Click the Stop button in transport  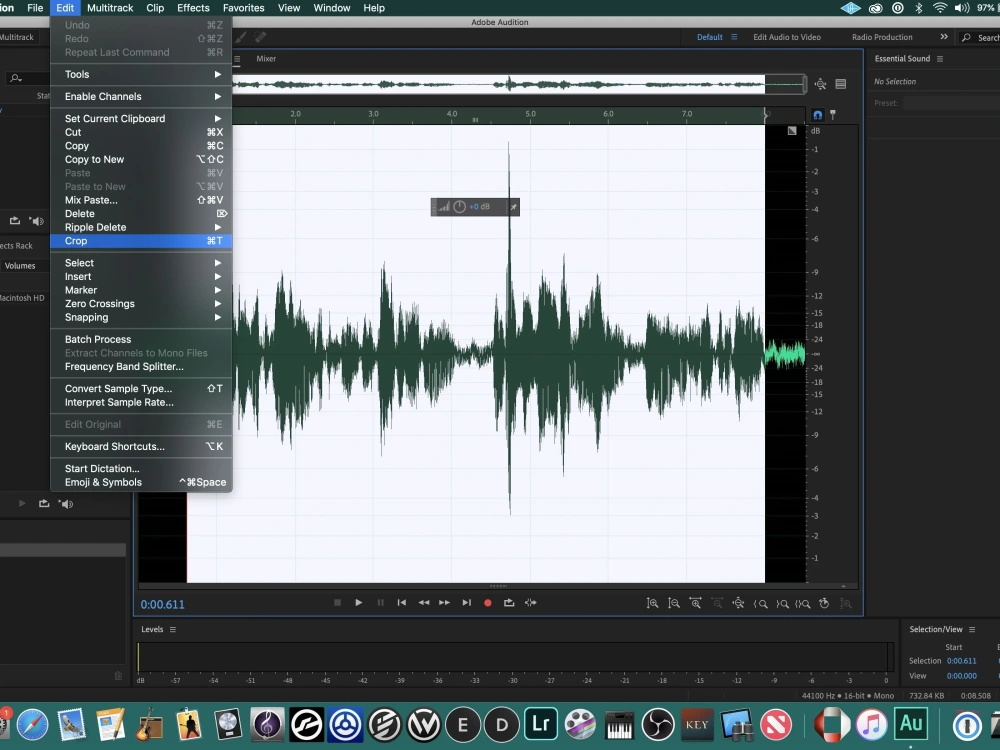click(x=337, y=603)
